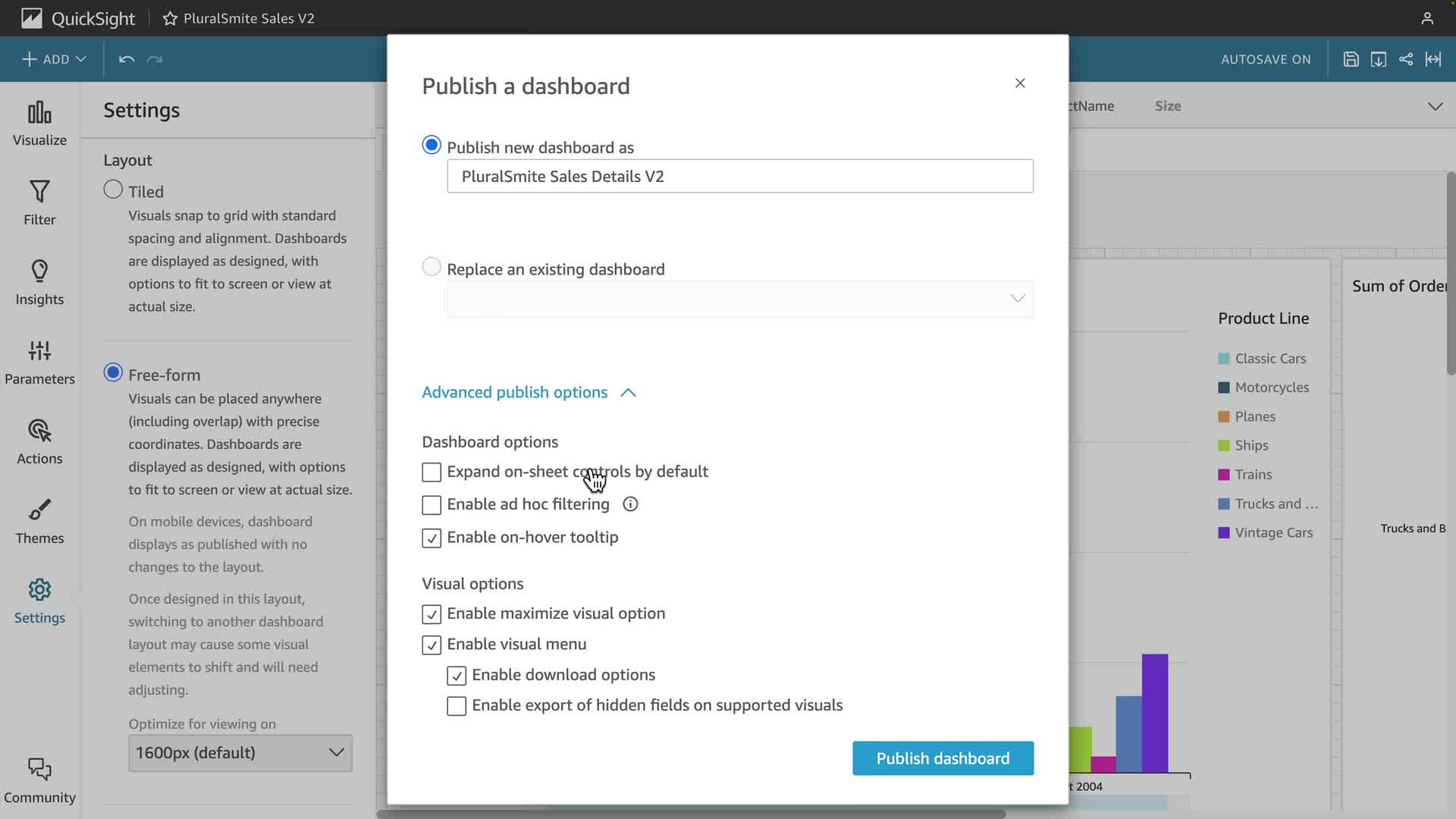
Task: Open the Visualize panel icon
Action: (39, 114)
